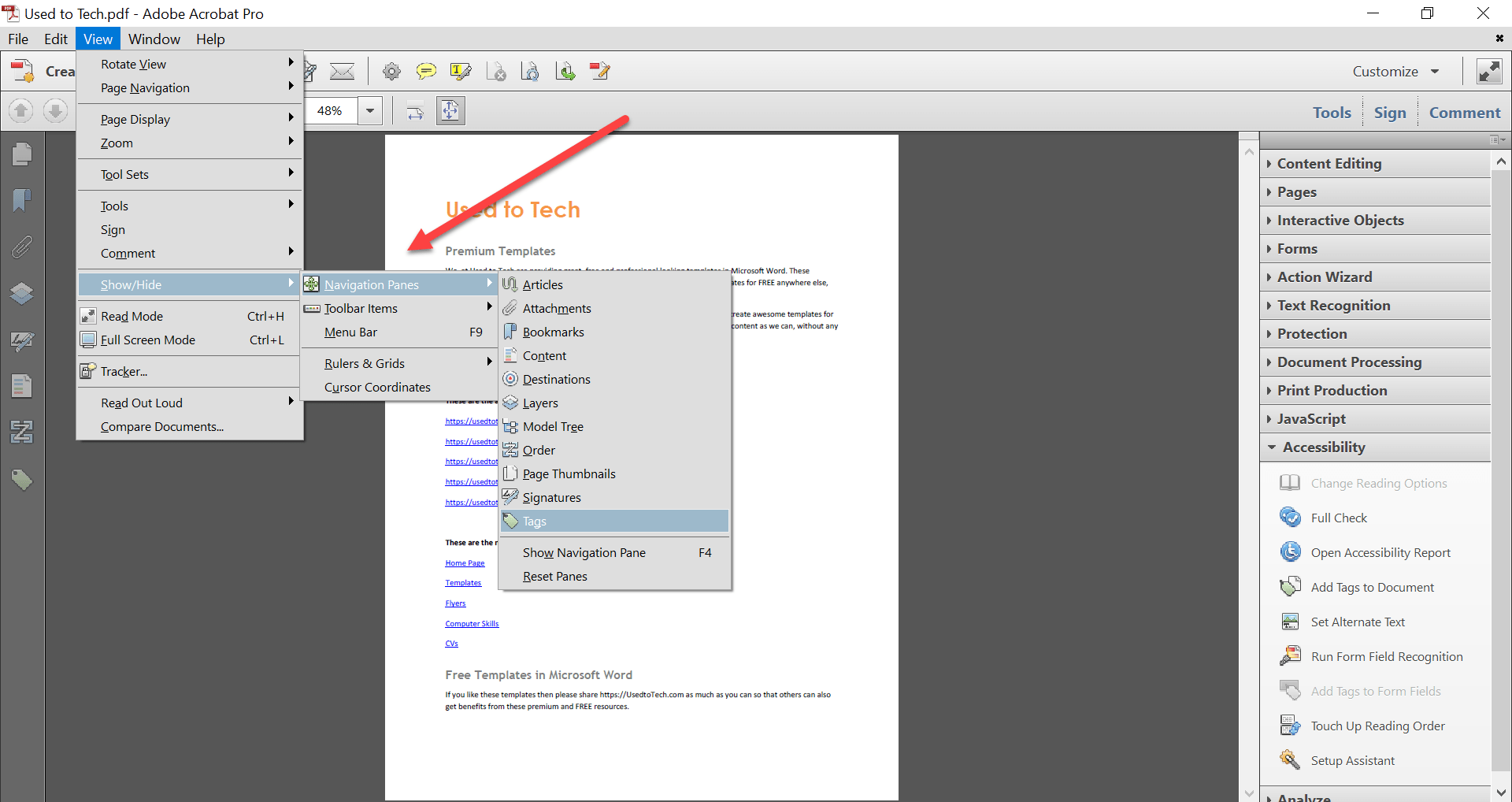Open Tags panel icon in left sidebar
Viewport: 1512px width, 802px height.
pyautogui.click(x=22, y=479)
